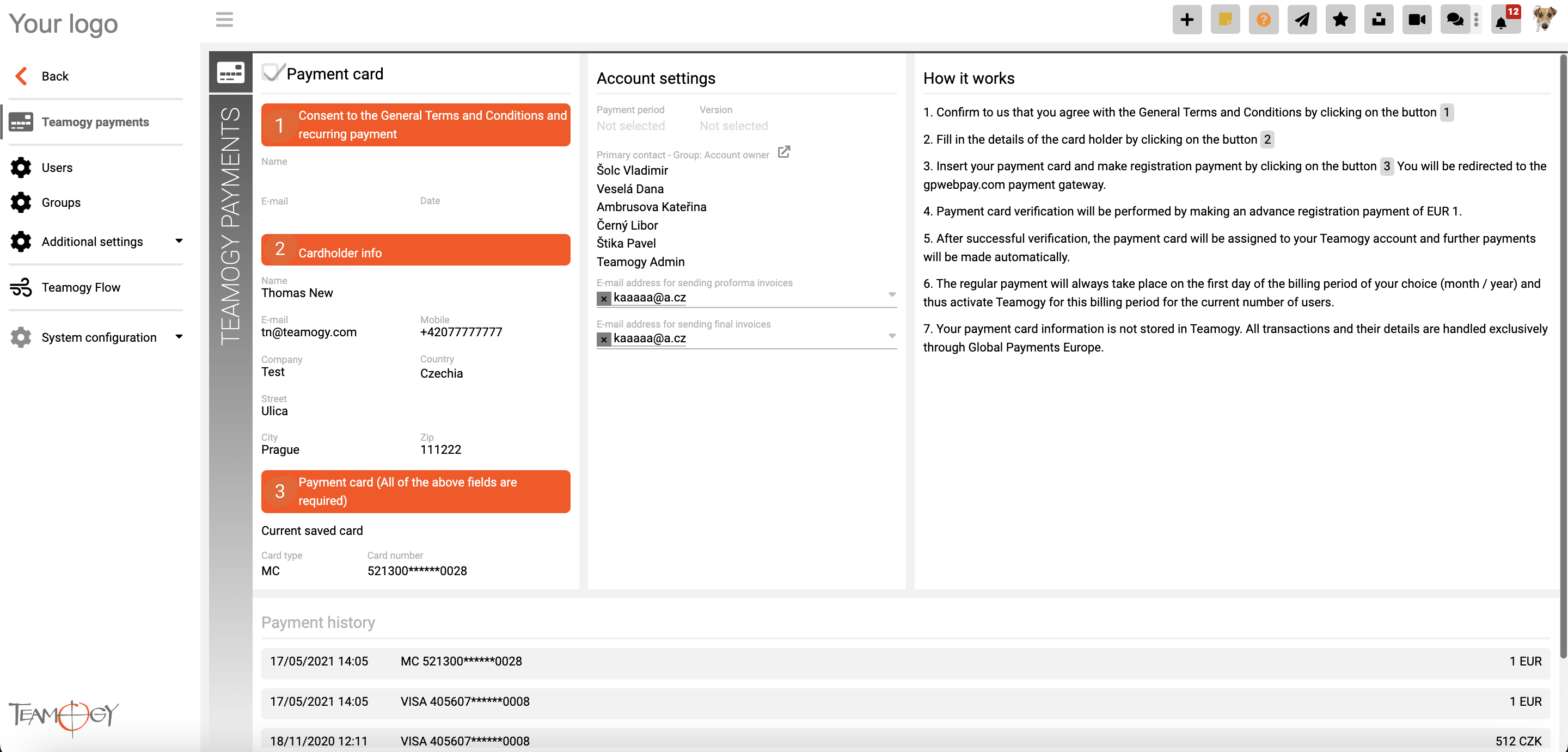Click the Additional settings gear icon
This screenshot has width=1568, height=752.
coord(21,242)
